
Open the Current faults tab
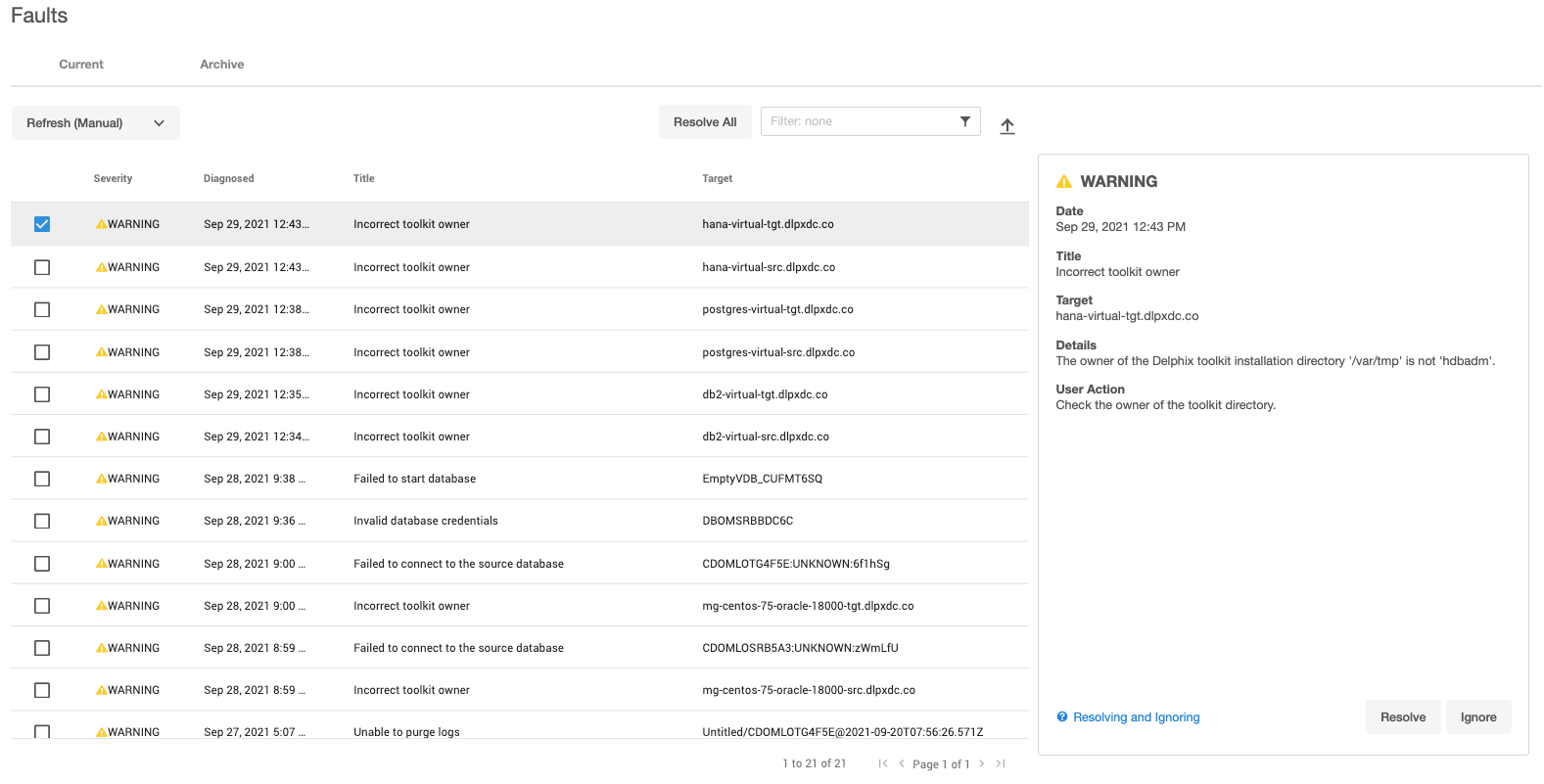pyautogui.click(x=81, y=65)
